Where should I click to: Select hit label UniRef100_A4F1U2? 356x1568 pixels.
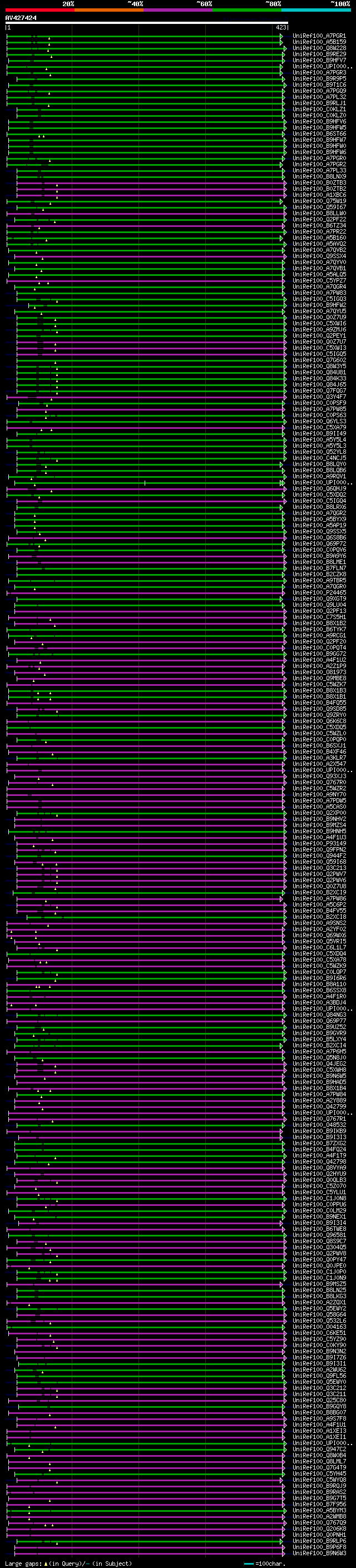pos(319,660)
